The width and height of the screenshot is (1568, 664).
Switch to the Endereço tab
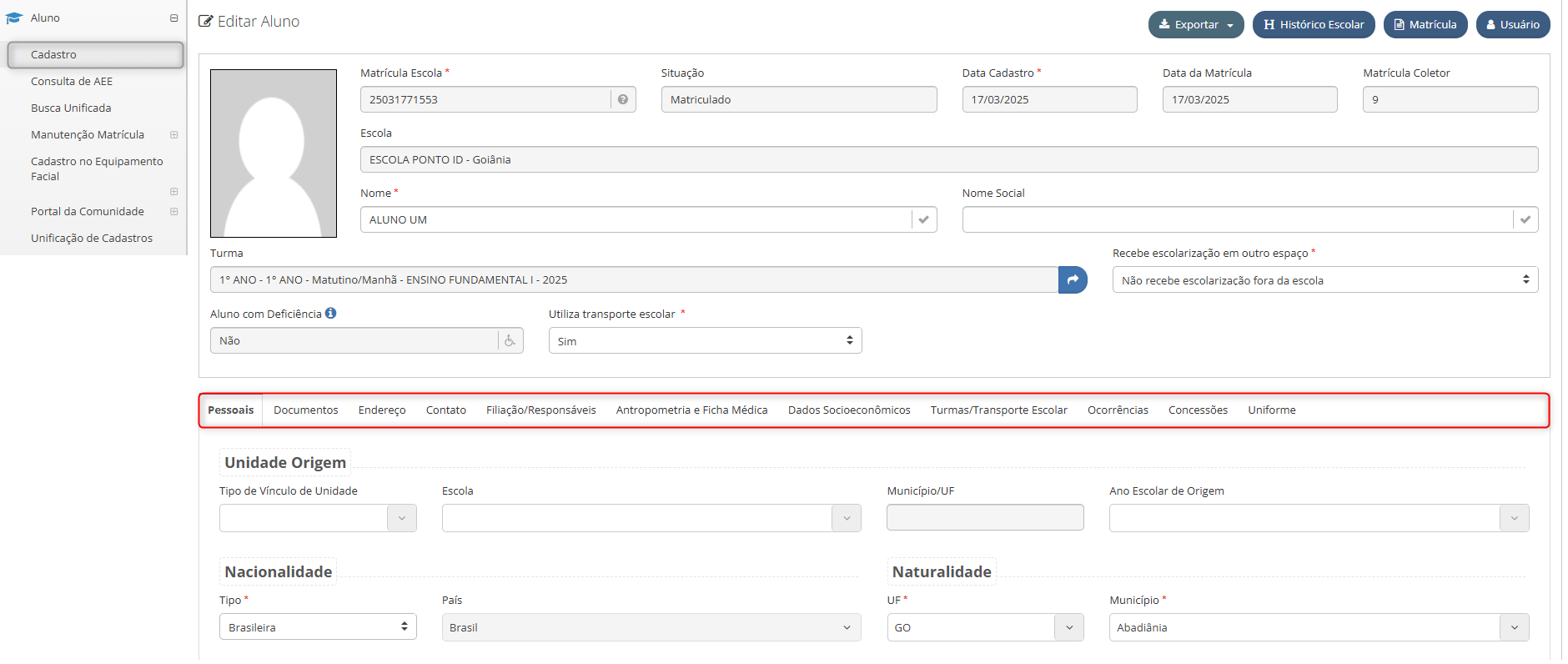coord(382,410)
